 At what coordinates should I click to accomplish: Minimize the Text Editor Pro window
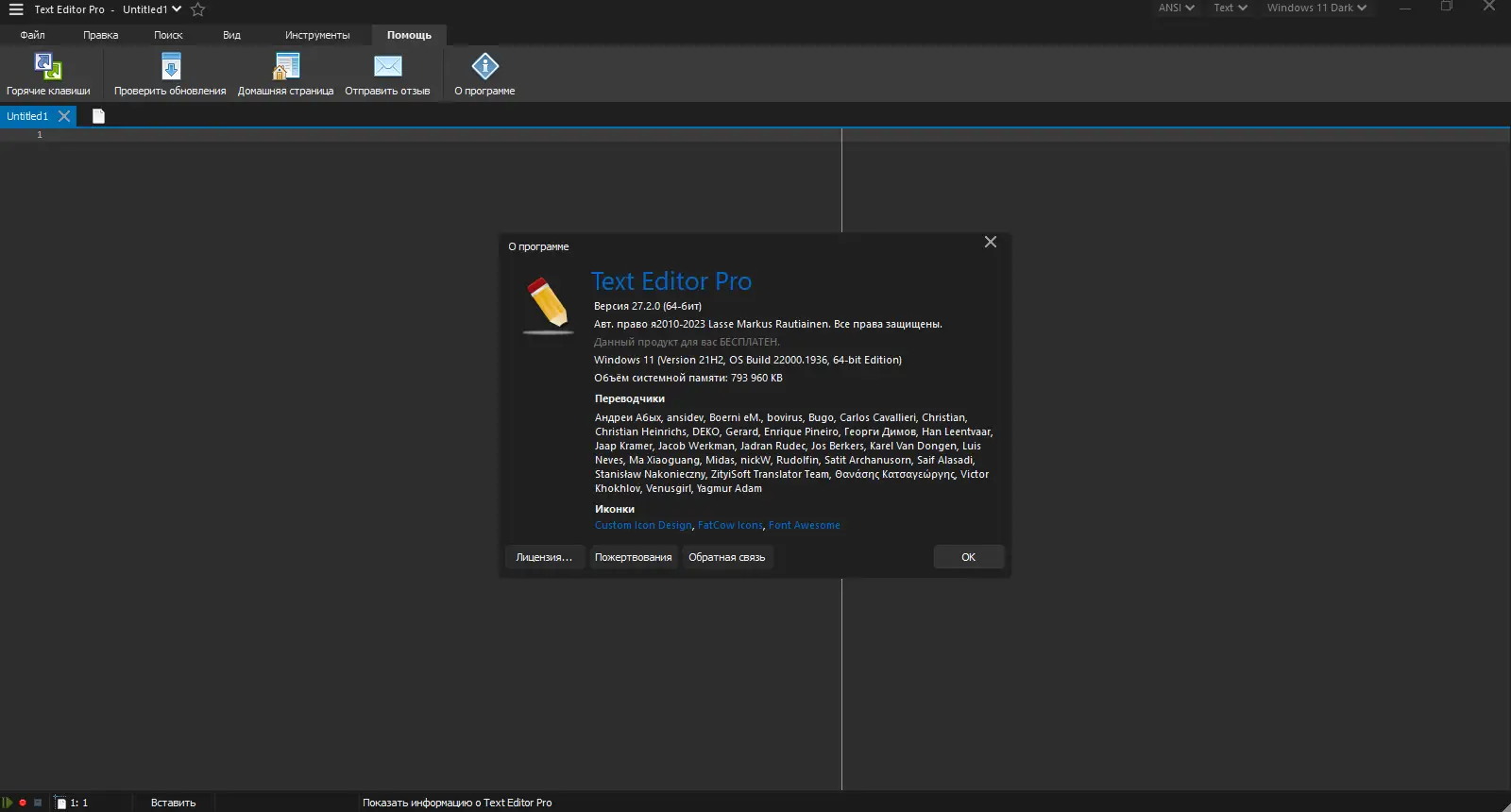point(1405,8)
